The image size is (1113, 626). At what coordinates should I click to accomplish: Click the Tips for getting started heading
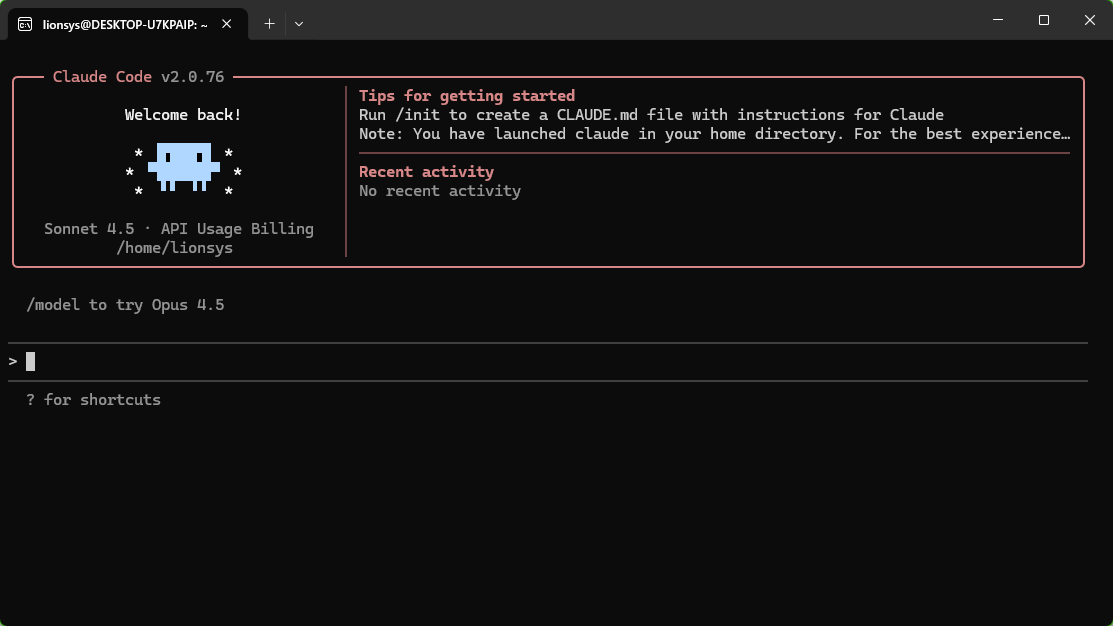[x=467, y=96]
